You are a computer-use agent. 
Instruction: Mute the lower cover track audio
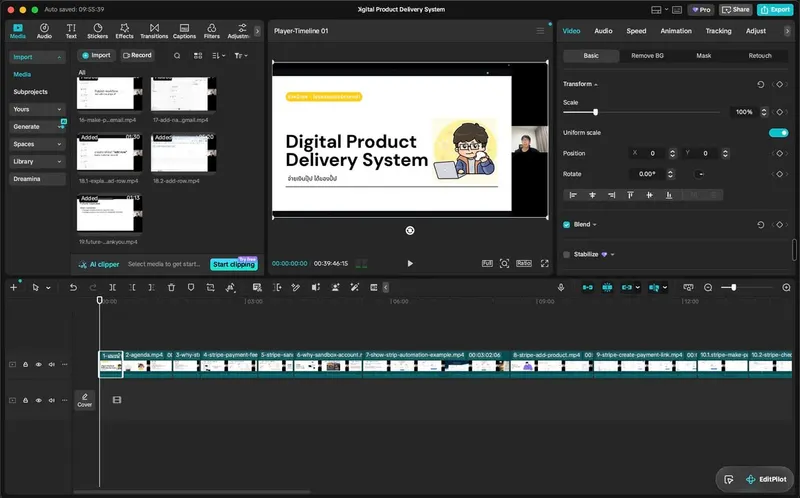[52, 401]
